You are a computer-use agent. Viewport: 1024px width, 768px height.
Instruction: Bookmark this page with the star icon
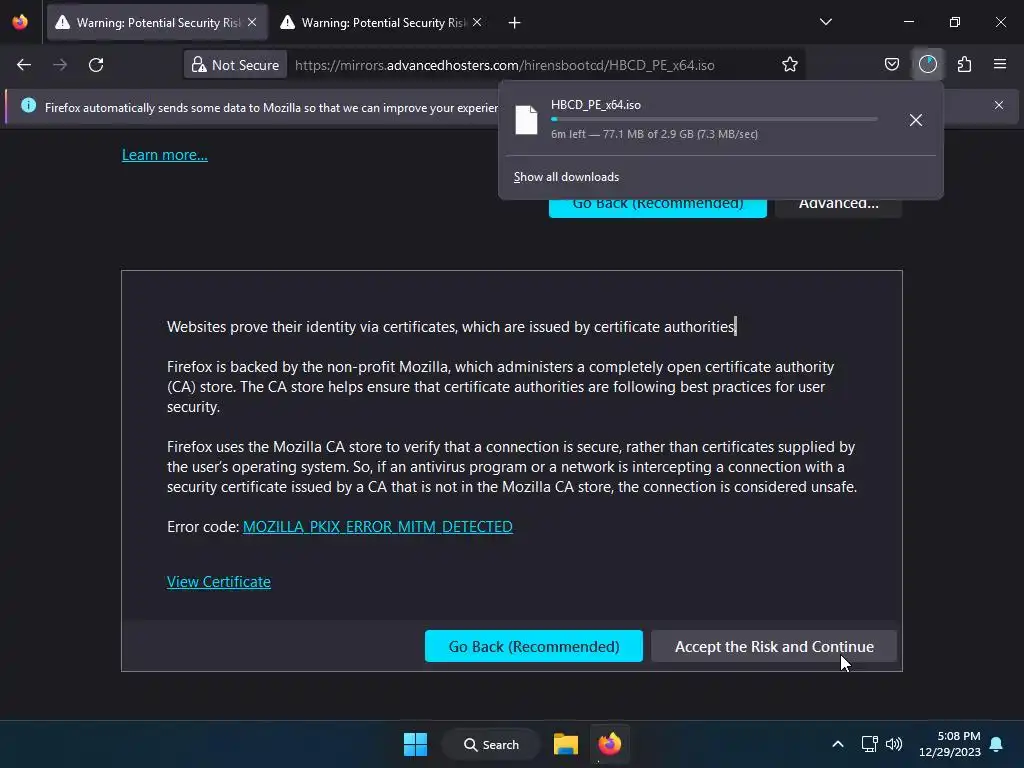(790, 65)
